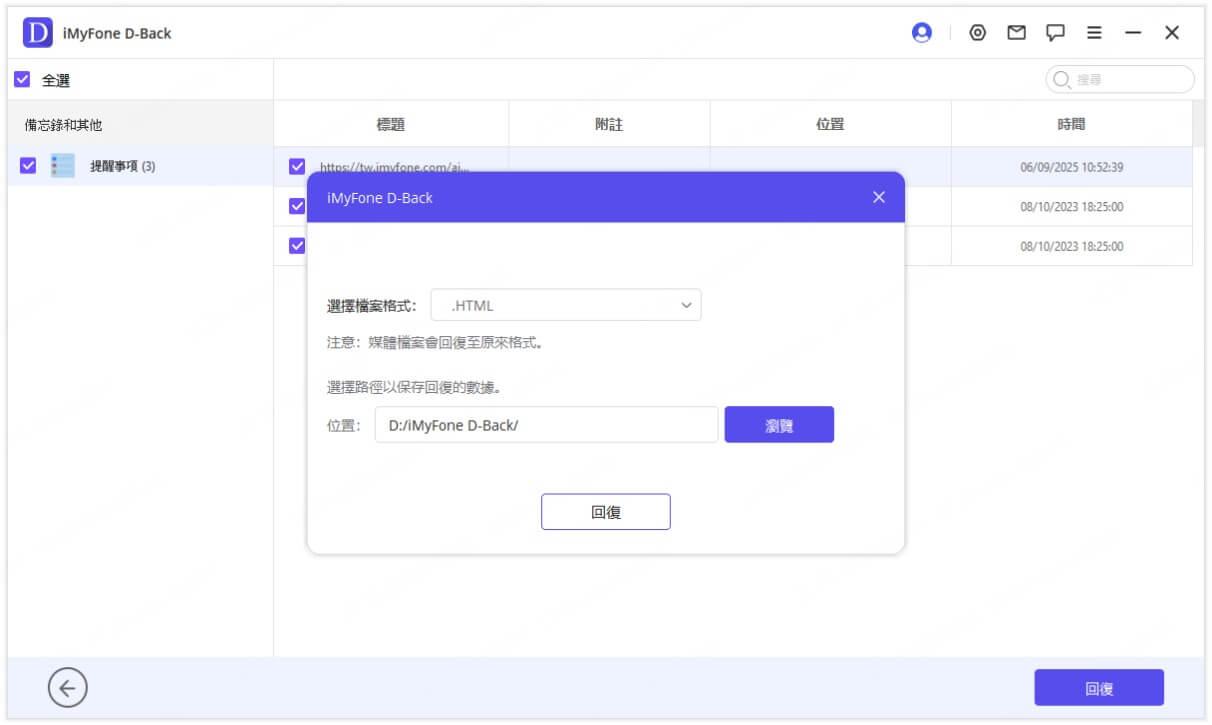
Task: Expand the file format chevron arrow
Action: (x=685, y=305)
